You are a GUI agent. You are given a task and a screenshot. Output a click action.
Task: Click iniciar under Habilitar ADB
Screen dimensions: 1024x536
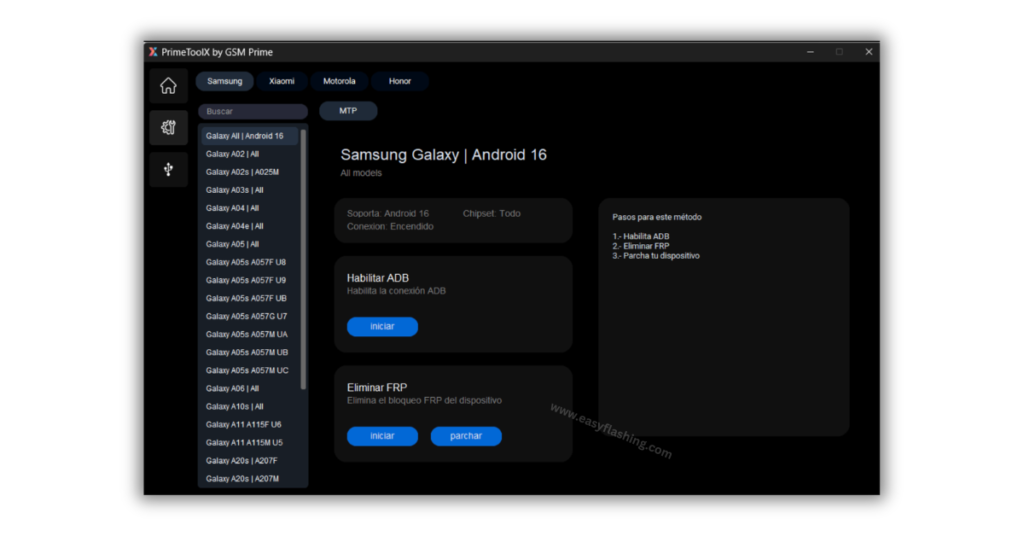coord(382,326)
